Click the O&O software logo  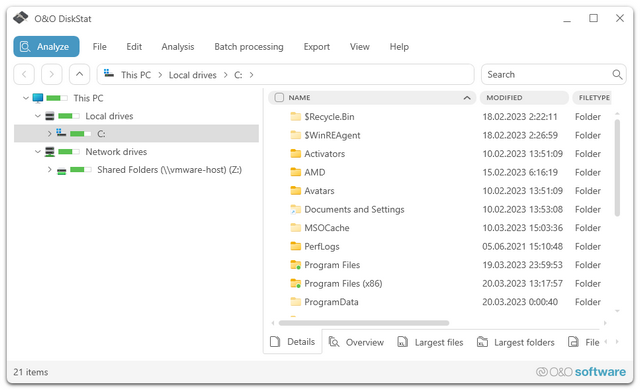pos(581,372)
